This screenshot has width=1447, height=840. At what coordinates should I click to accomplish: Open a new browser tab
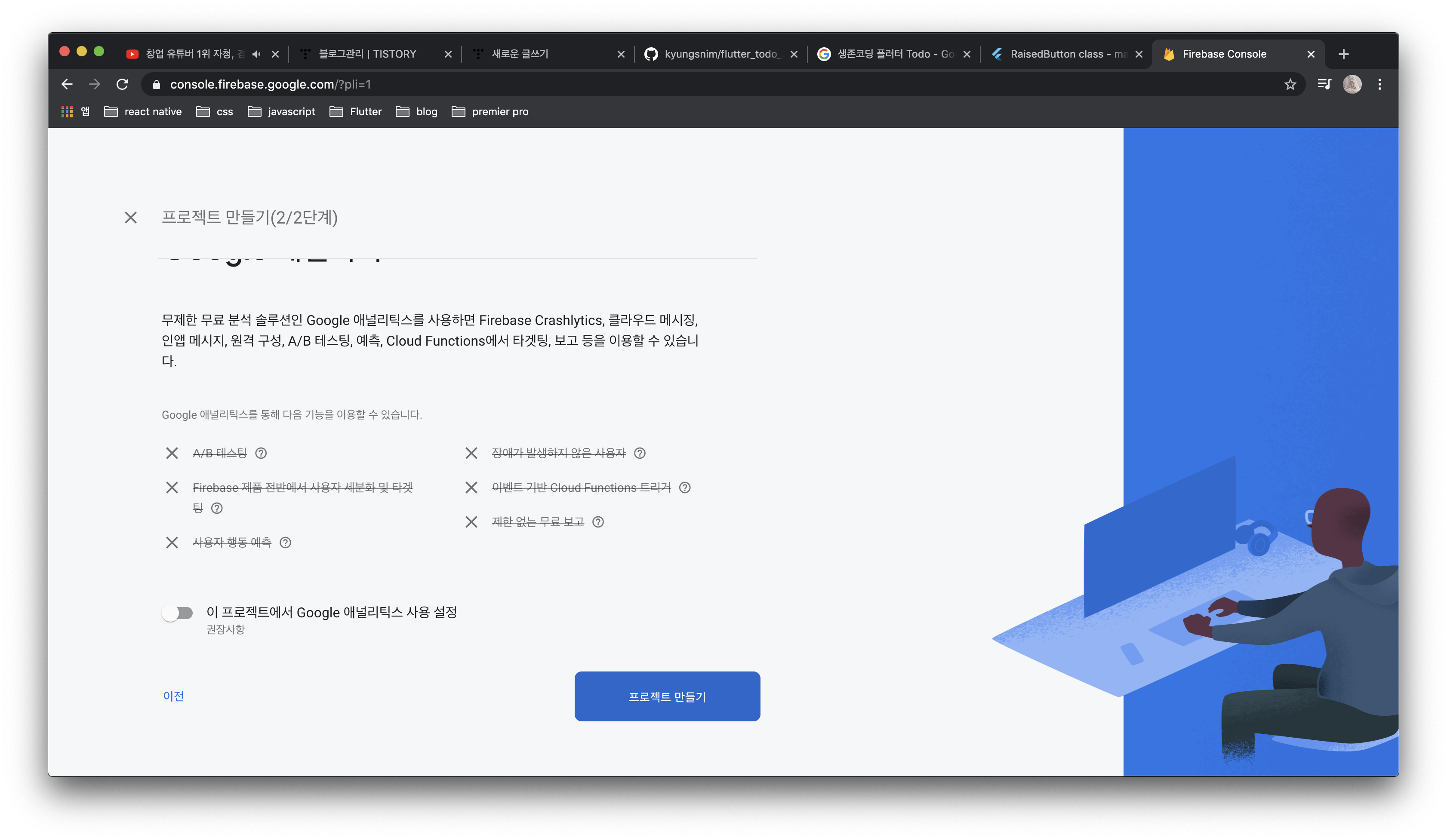pyautogui.click(x=1344, y=54)
